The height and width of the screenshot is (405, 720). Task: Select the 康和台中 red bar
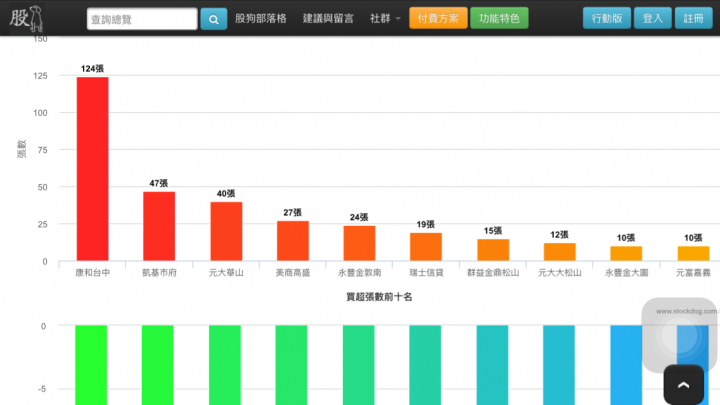point(92,169)
